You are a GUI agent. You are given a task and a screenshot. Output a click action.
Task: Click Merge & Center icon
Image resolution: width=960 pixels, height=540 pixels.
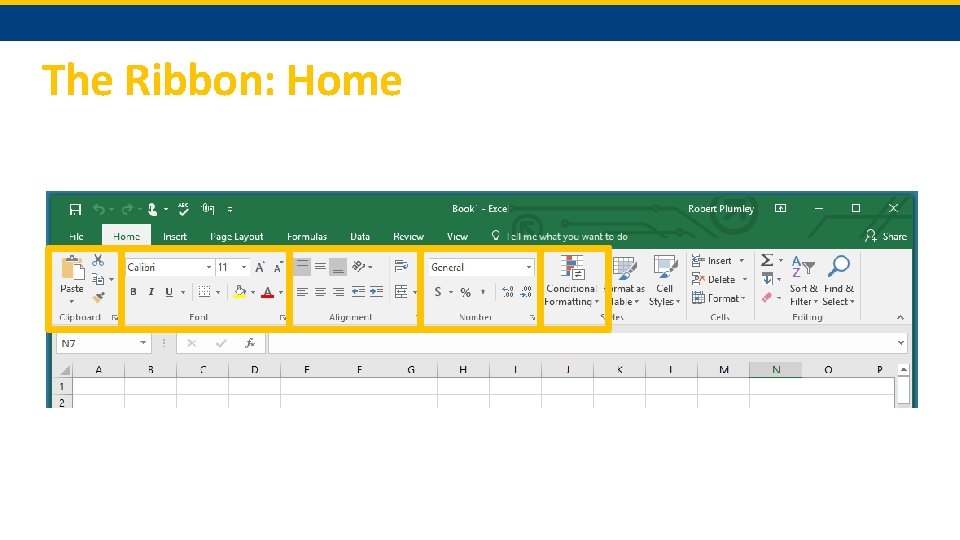[x=401, y=292]
